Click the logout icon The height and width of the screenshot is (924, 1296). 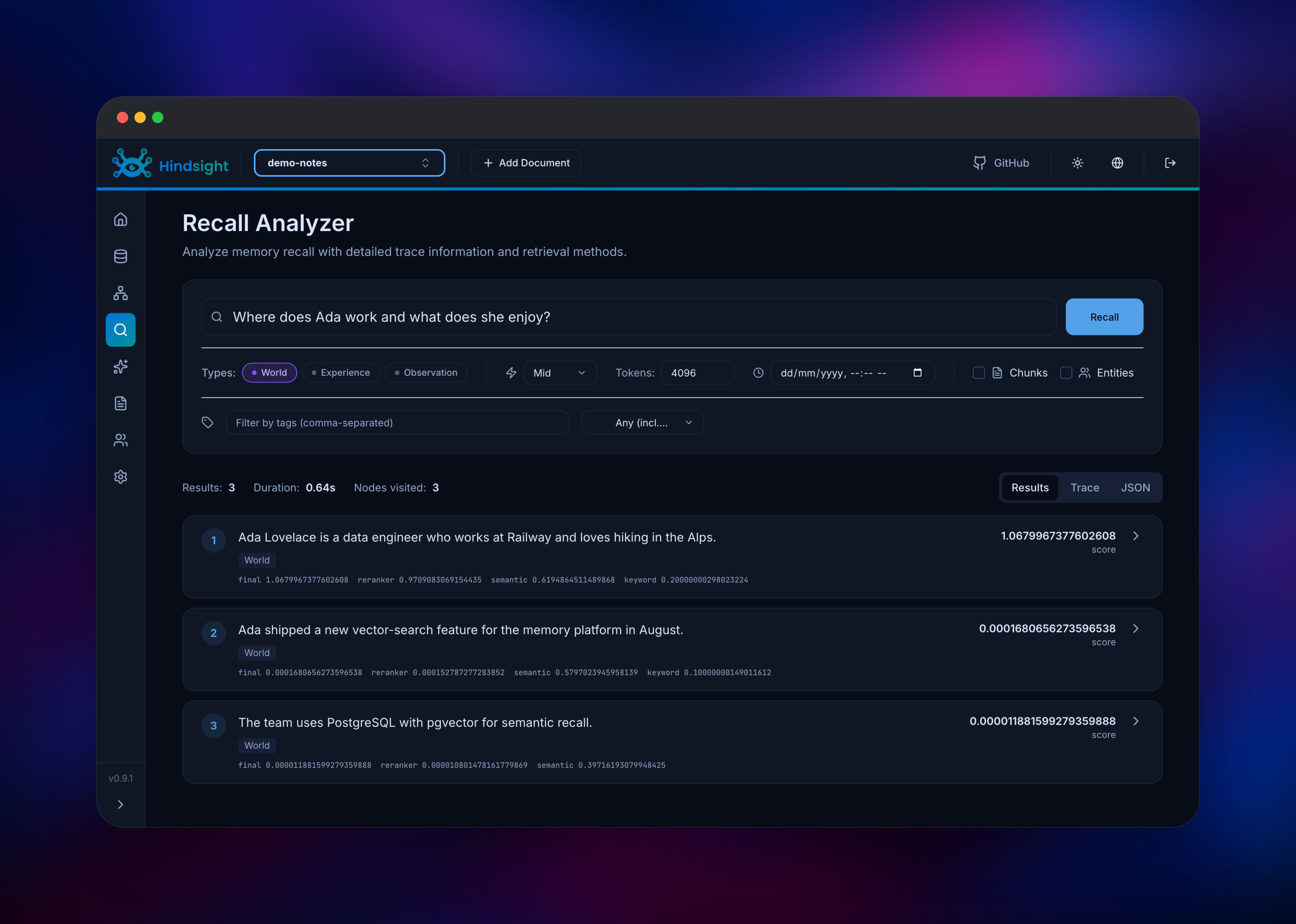pyautogui.click(x=1170, y=163)
